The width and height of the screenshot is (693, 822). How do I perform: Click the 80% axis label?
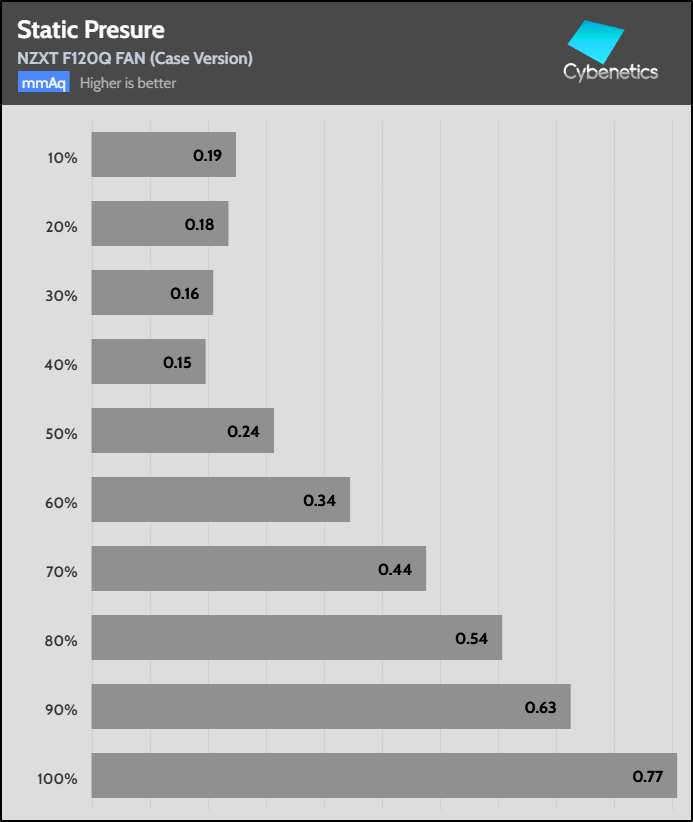[61, 641]
